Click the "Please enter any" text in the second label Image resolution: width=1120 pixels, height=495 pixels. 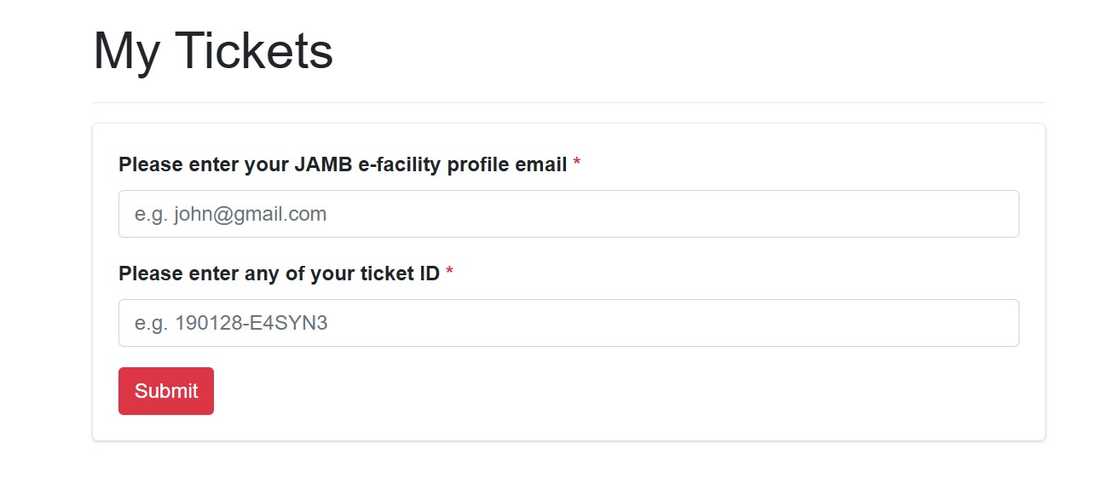199,273
